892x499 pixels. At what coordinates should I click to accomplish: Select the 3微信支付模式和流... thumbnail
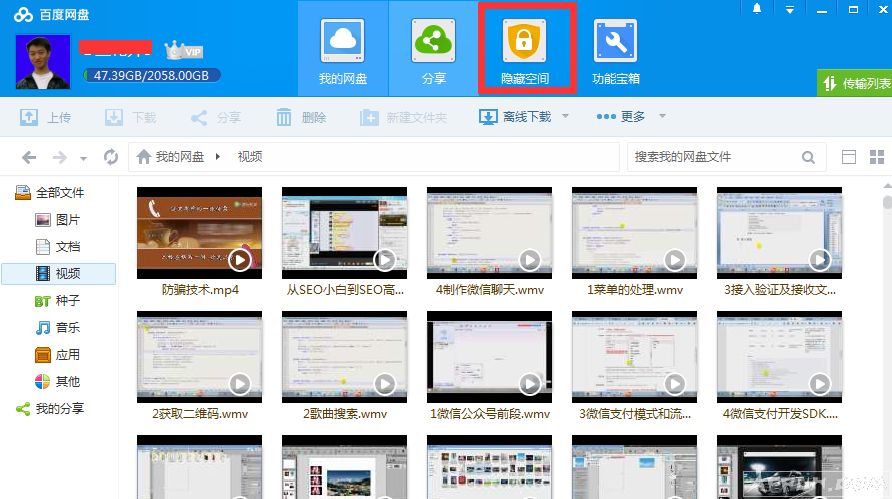pyautogui.click(x=635, y=357)
